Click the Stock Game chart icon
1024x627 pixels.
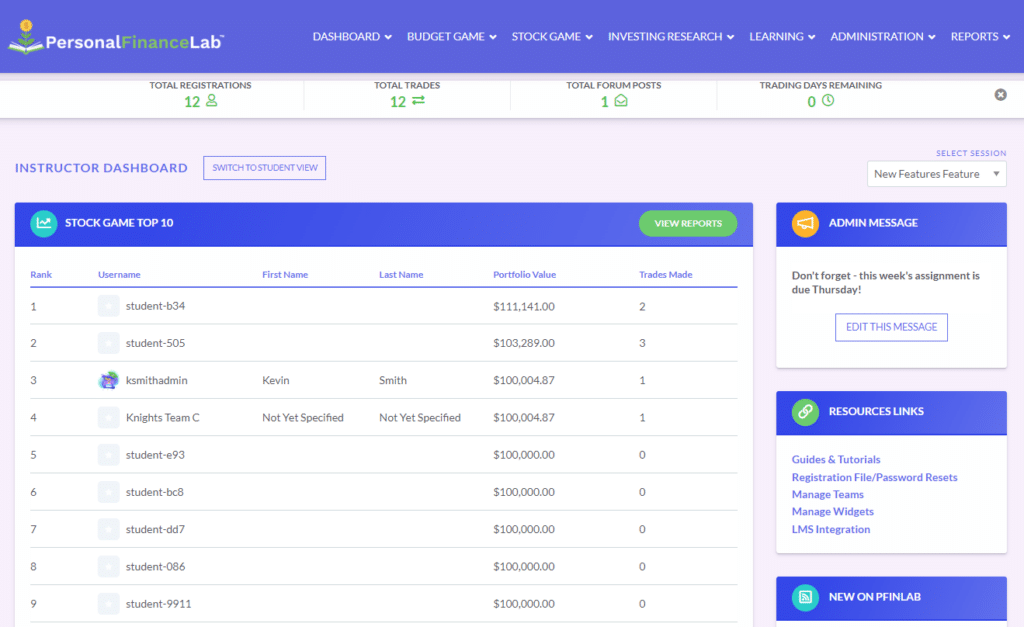click(x=44, y=223)
